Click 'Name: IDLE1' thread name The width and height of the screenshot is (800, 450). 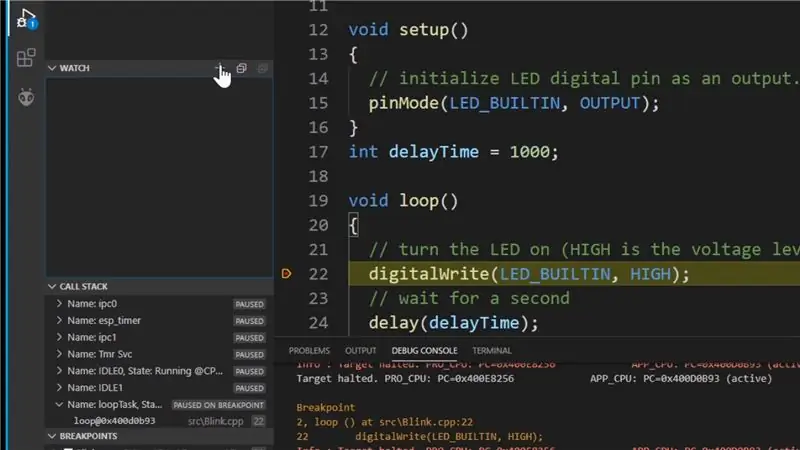coord(95,388)
